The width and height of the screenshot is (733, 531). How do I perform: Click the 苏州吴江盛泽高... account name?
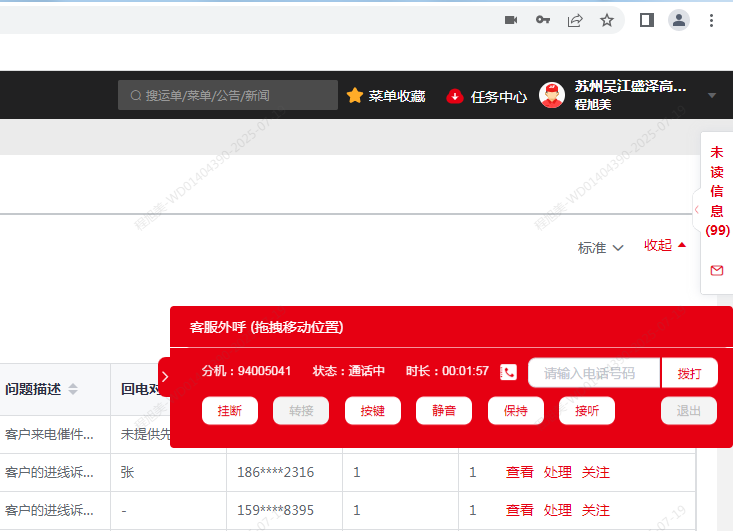pyautogui.click(x=630, y=86)
